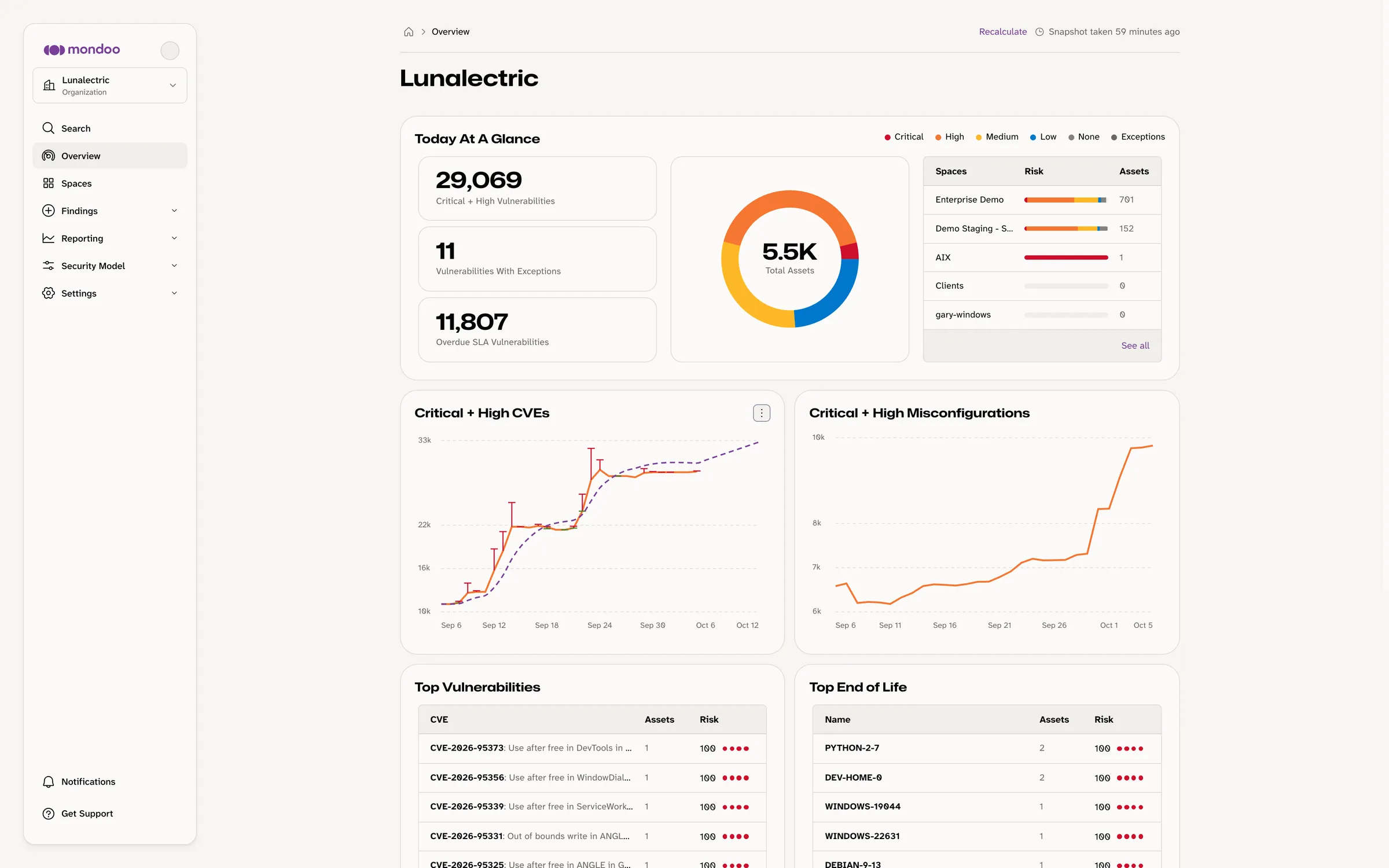Image resolution: width=1389 pixels, height=868 pixels.
Task: Click the Recalculate link
Action: coord(1002,32)
